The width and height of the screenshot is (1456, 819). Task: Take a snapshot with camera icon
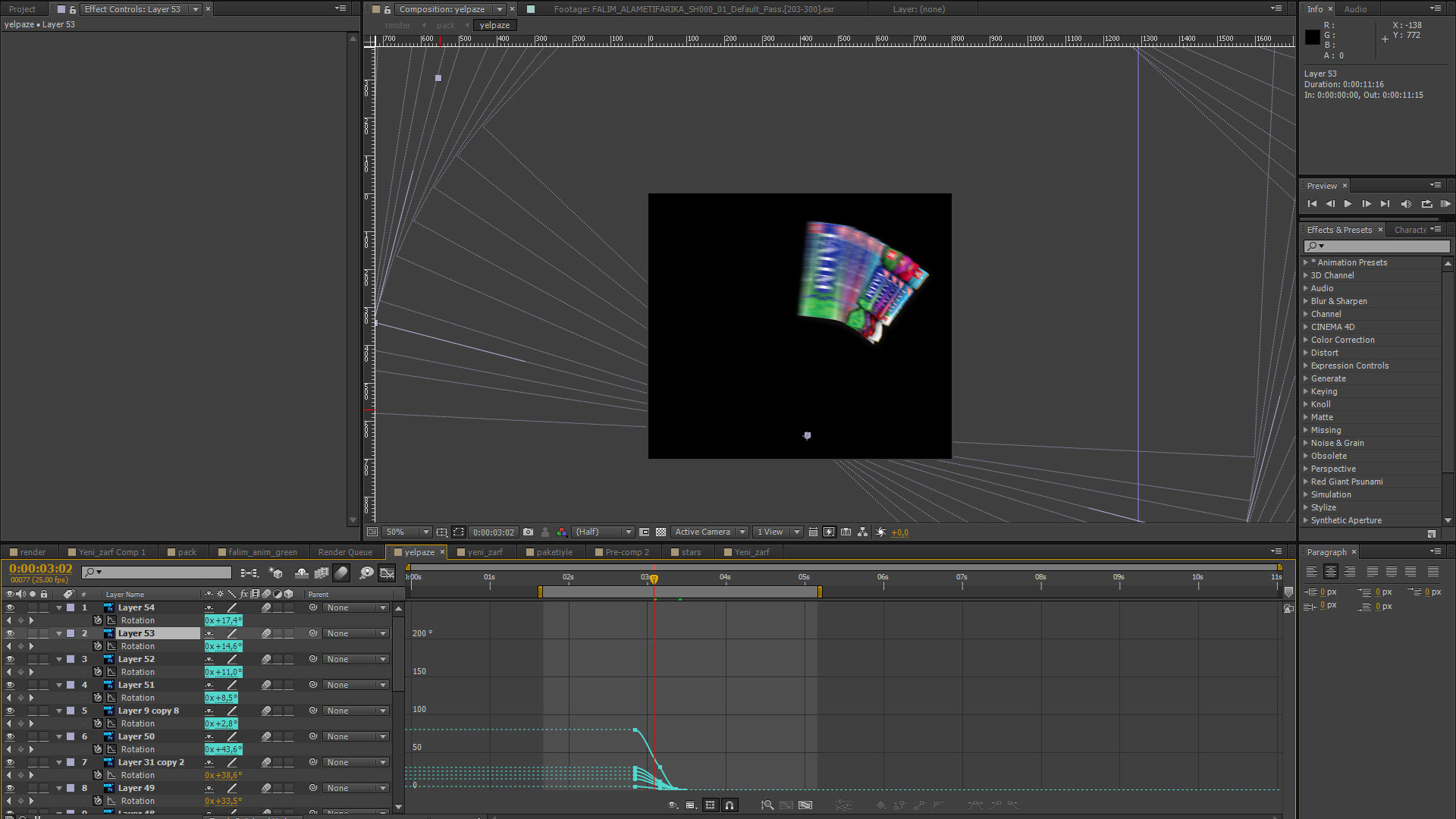[x=529, y=532]
